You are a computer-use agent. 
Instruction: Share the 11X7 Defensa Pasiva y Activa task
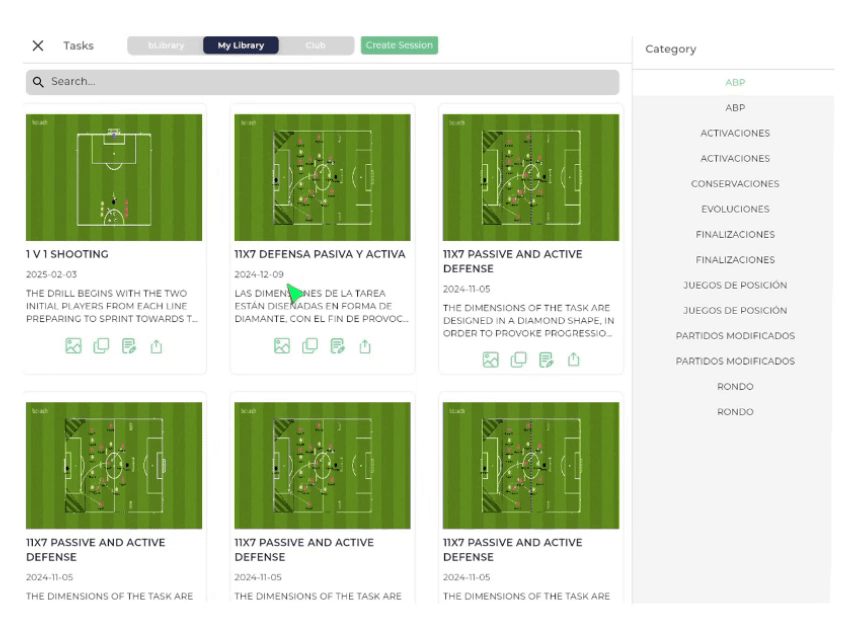coord(366,346)
